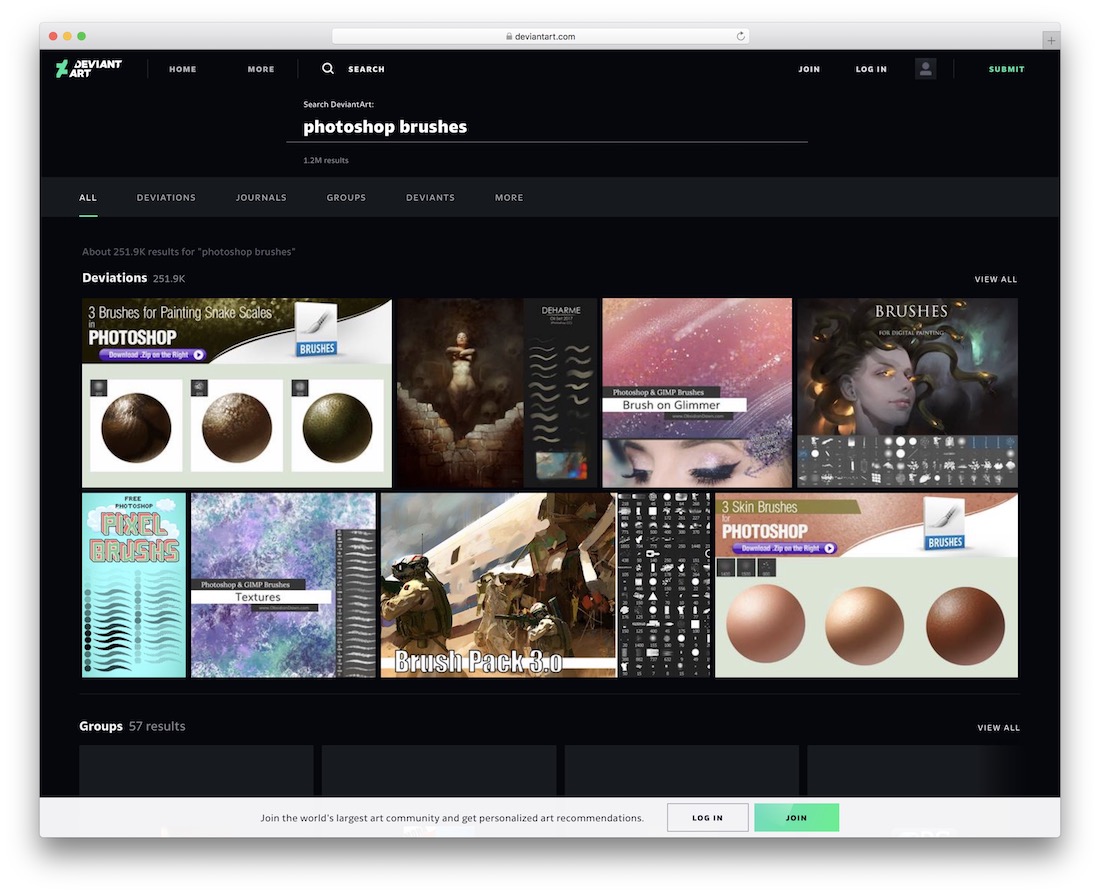Switch to the Journals tab
This screenshot has width=1100, height=894.
pos(261,198)
